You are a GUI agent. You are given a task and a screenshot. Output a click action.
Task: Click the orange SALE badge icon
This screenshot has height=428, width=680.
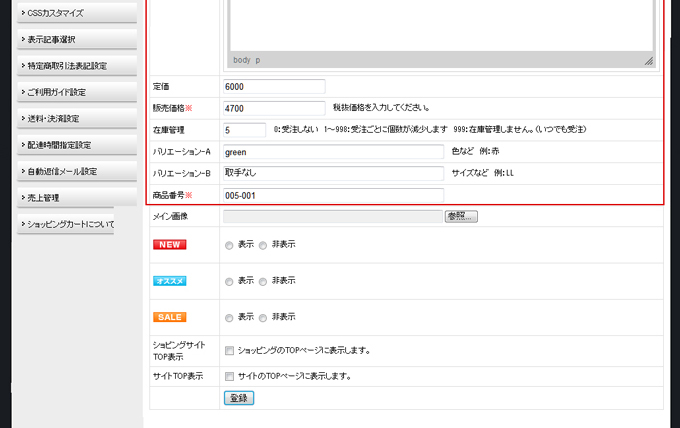pos(169,317)
